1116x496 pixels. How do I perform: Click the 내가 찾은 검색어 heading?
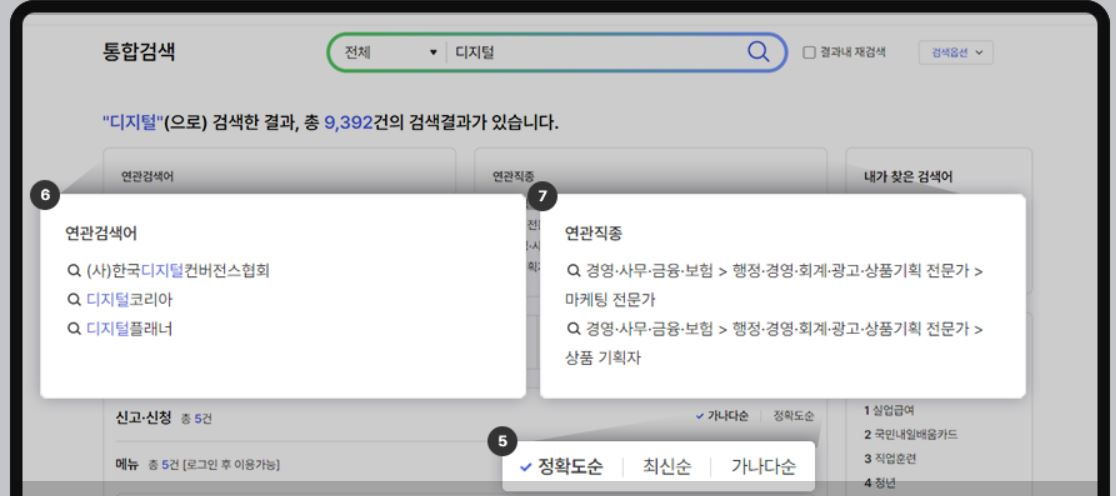click(x=908, y=176)
